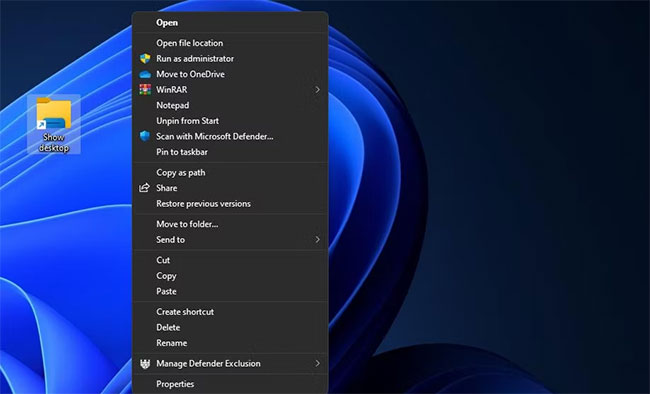Image resolution: width=650 pixels, height=394 pixels.
Task: Click the OneDrive cloud icon
Action: (x=145, y=74)
